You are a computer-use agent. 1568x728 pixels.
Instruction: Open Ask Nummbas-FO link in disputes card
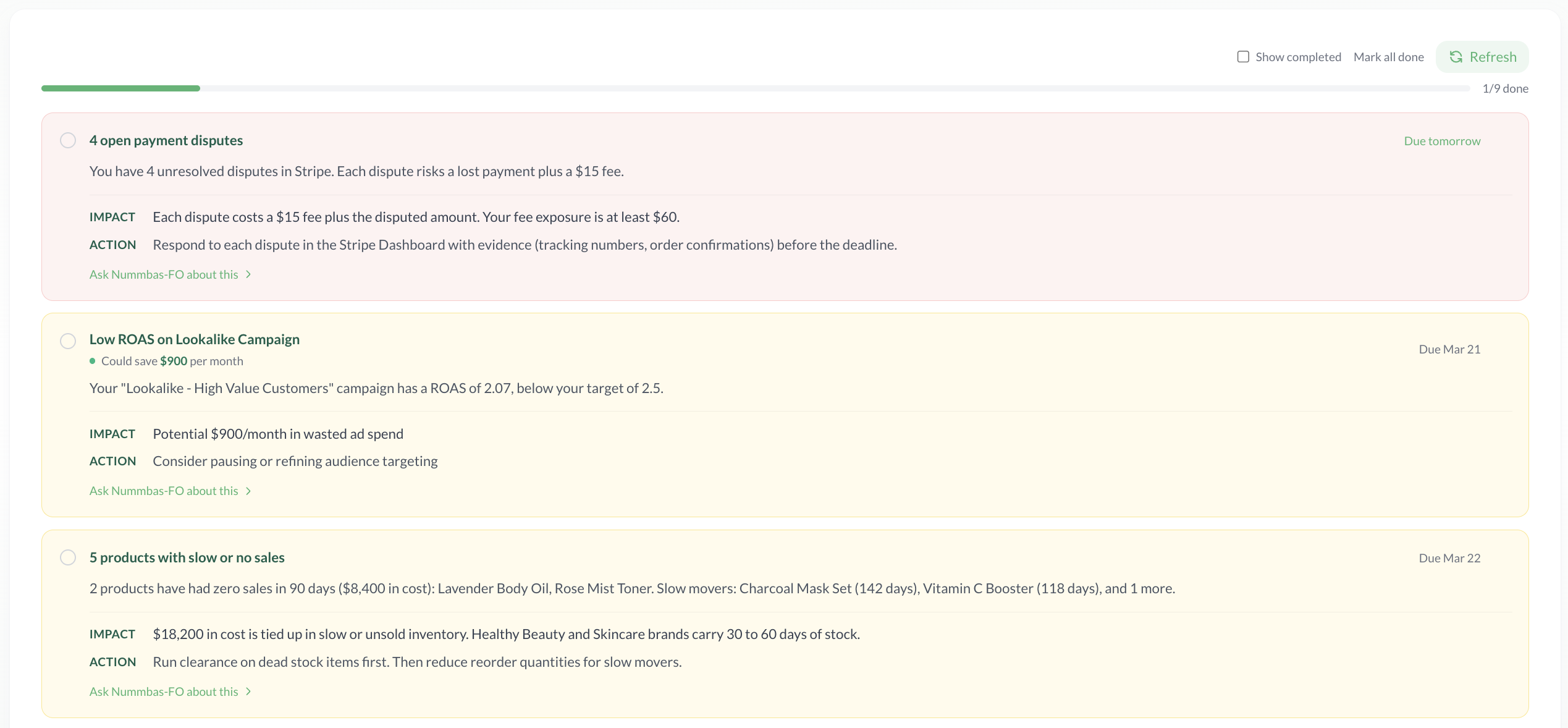tap(164, 274)
